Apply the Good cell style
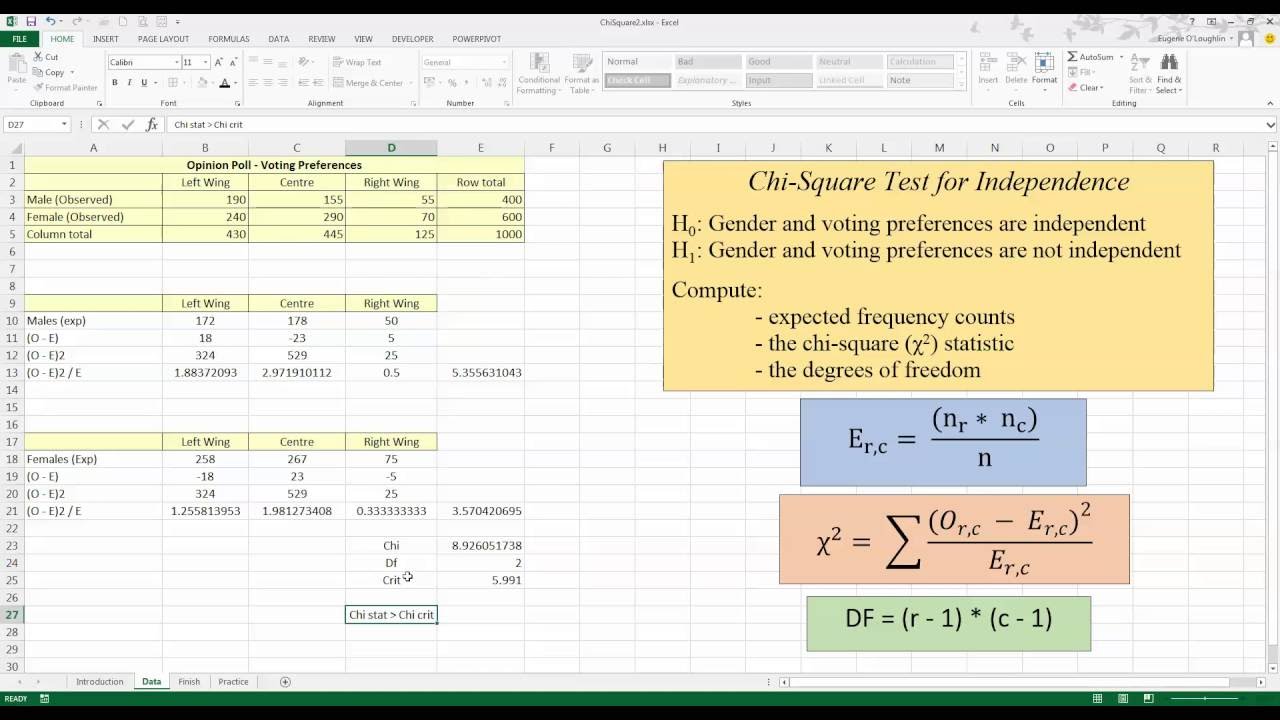This screenshot has width=1280, height=720. coord(778,62)
